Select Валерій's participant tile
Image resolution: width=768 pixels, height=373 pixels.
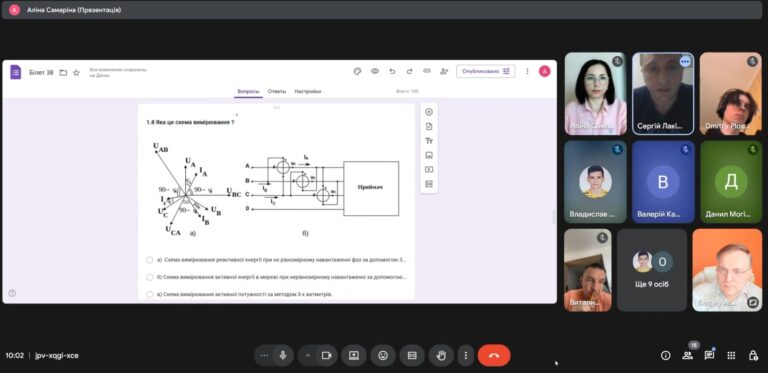point(663,182)
